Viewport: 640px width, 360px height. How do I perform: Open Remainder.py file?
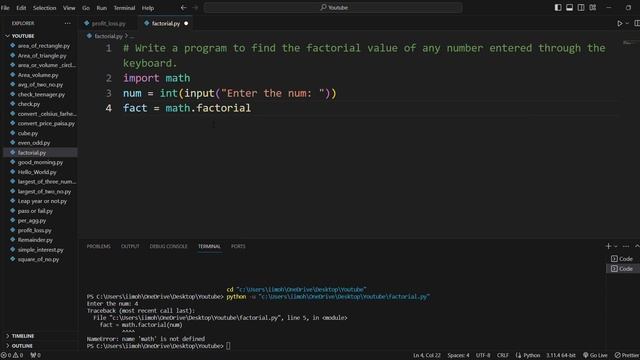click(x=35, y=240)
